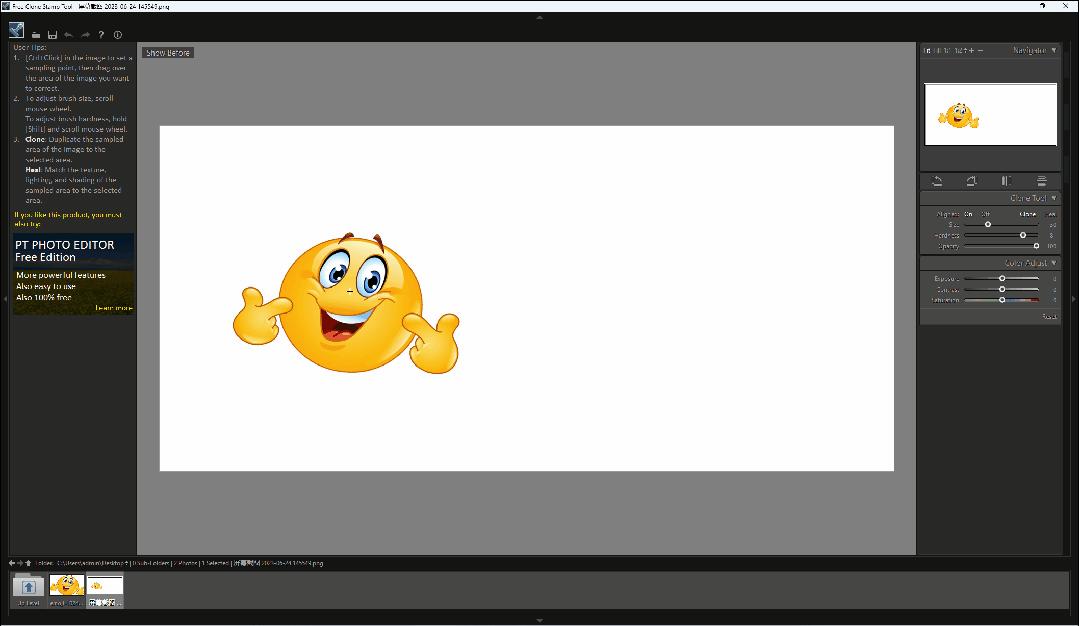Viewport: 1079px width, 626px height.
Task: Go up one folder with the up arrow
Action: point(28,563)
